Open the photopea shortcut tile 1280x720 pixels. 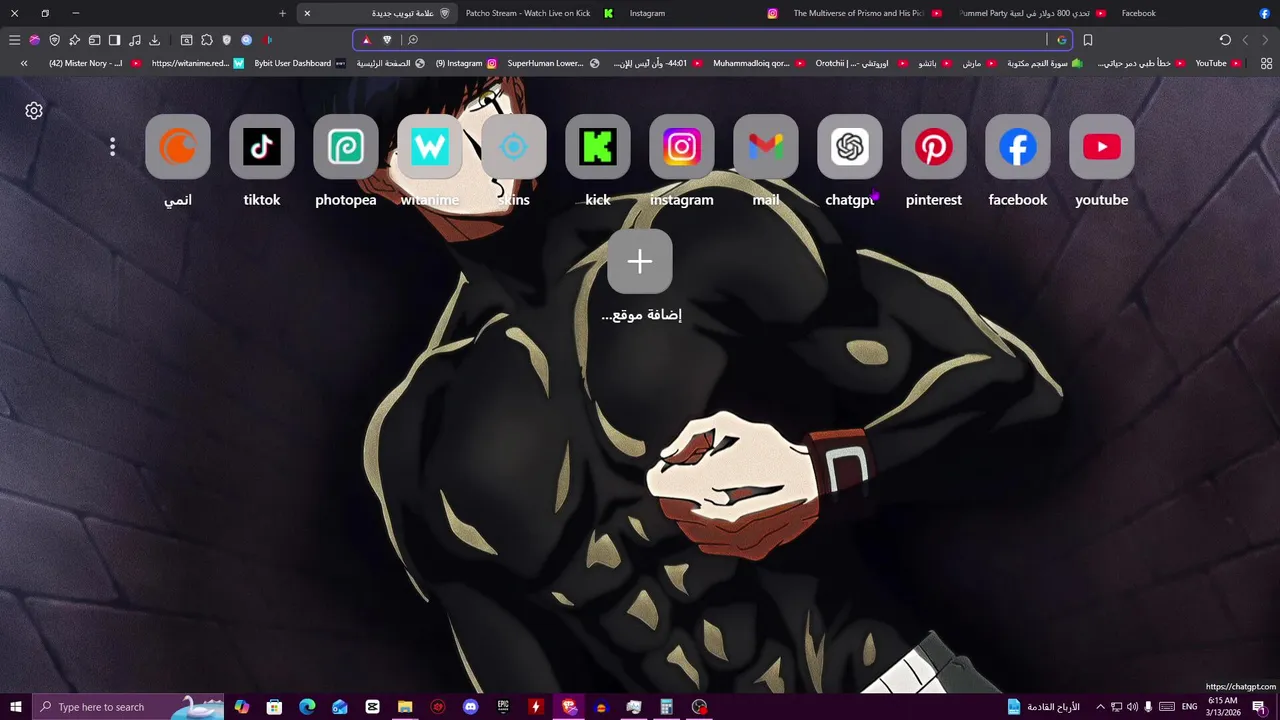346,147
